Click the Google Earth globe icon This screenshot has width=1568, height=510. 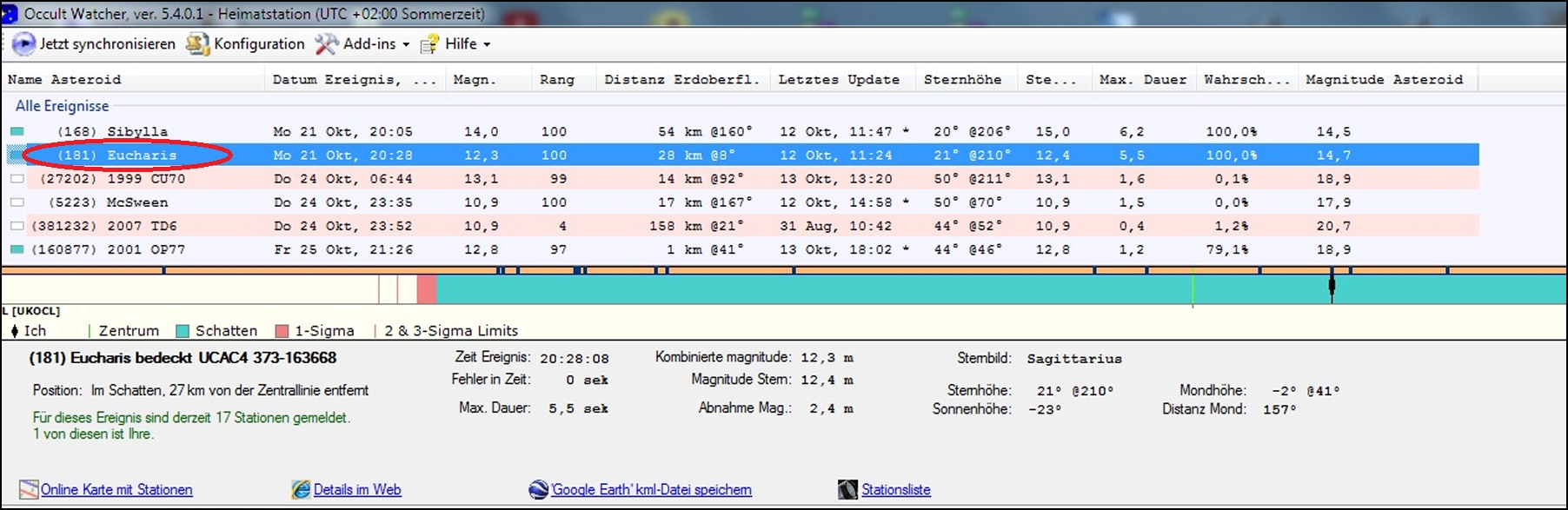tap(538, 489)
